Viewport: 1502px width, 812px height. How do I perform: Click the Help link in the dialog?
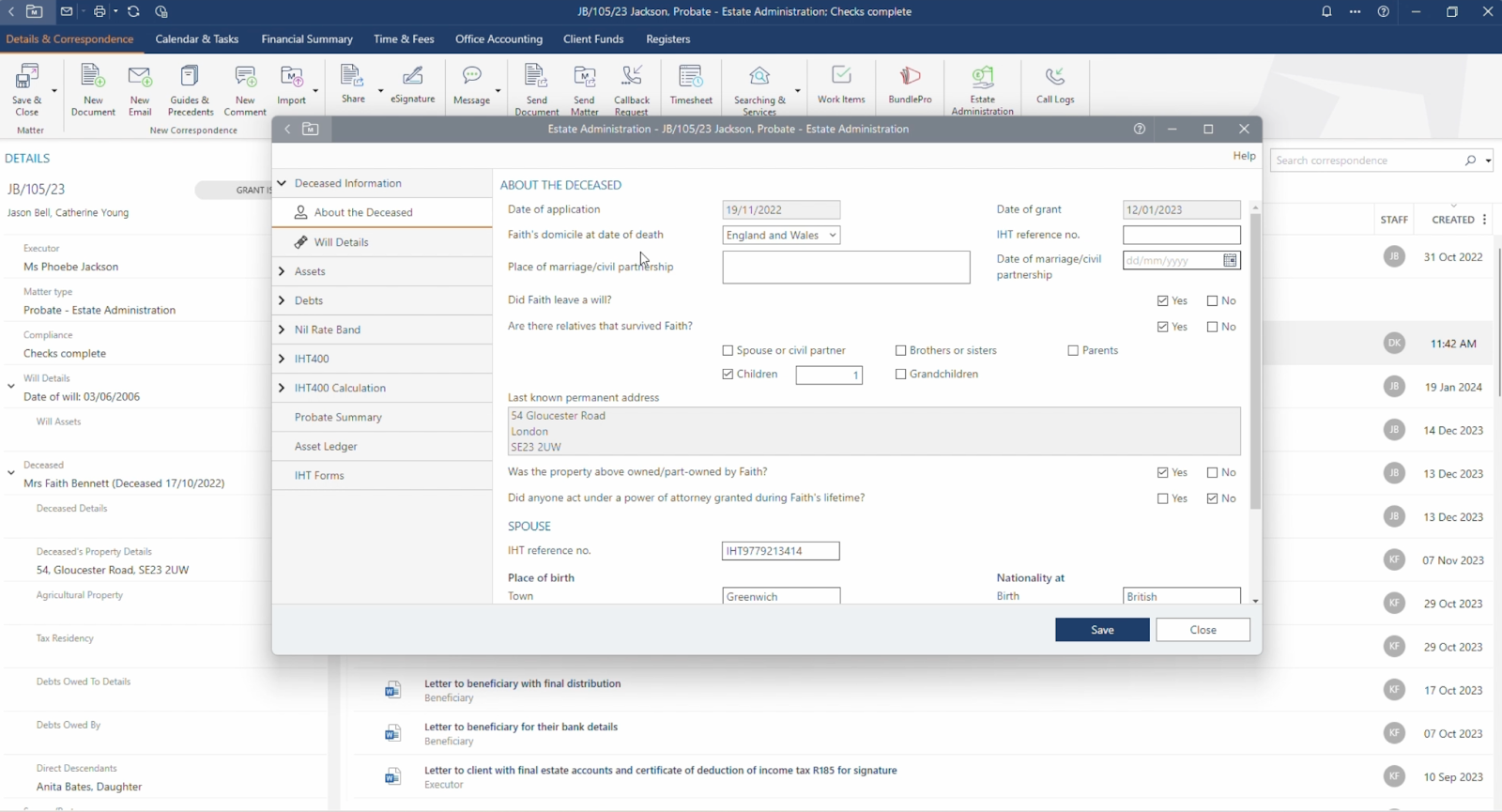point(1244,156)
